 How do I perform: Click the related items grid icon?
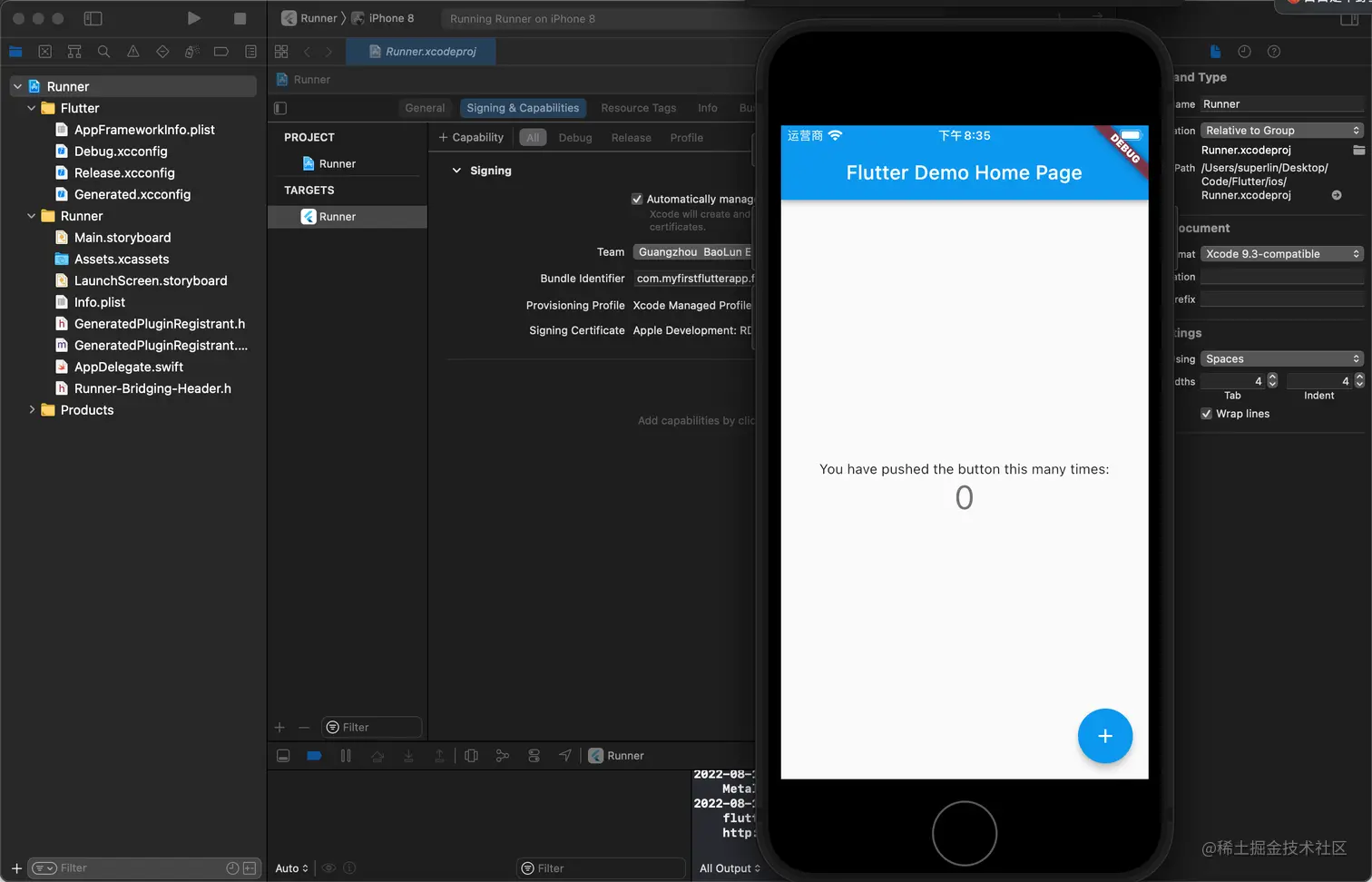pyautogui.click(x=281, y=52)
